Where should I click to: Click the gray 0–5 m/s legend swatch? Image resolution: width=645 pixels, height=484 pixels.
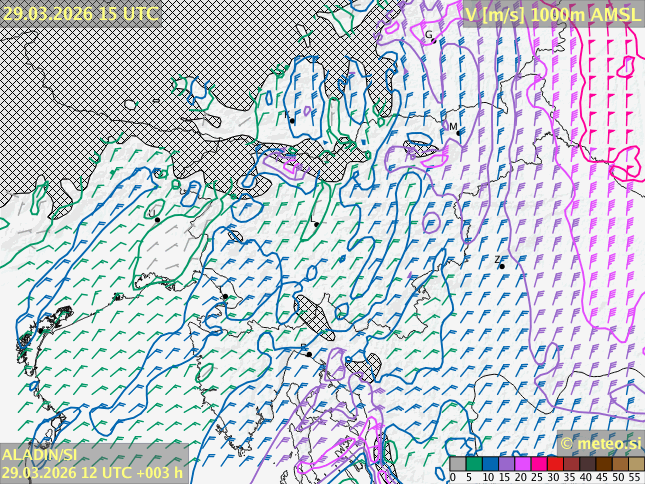[458, 464]
